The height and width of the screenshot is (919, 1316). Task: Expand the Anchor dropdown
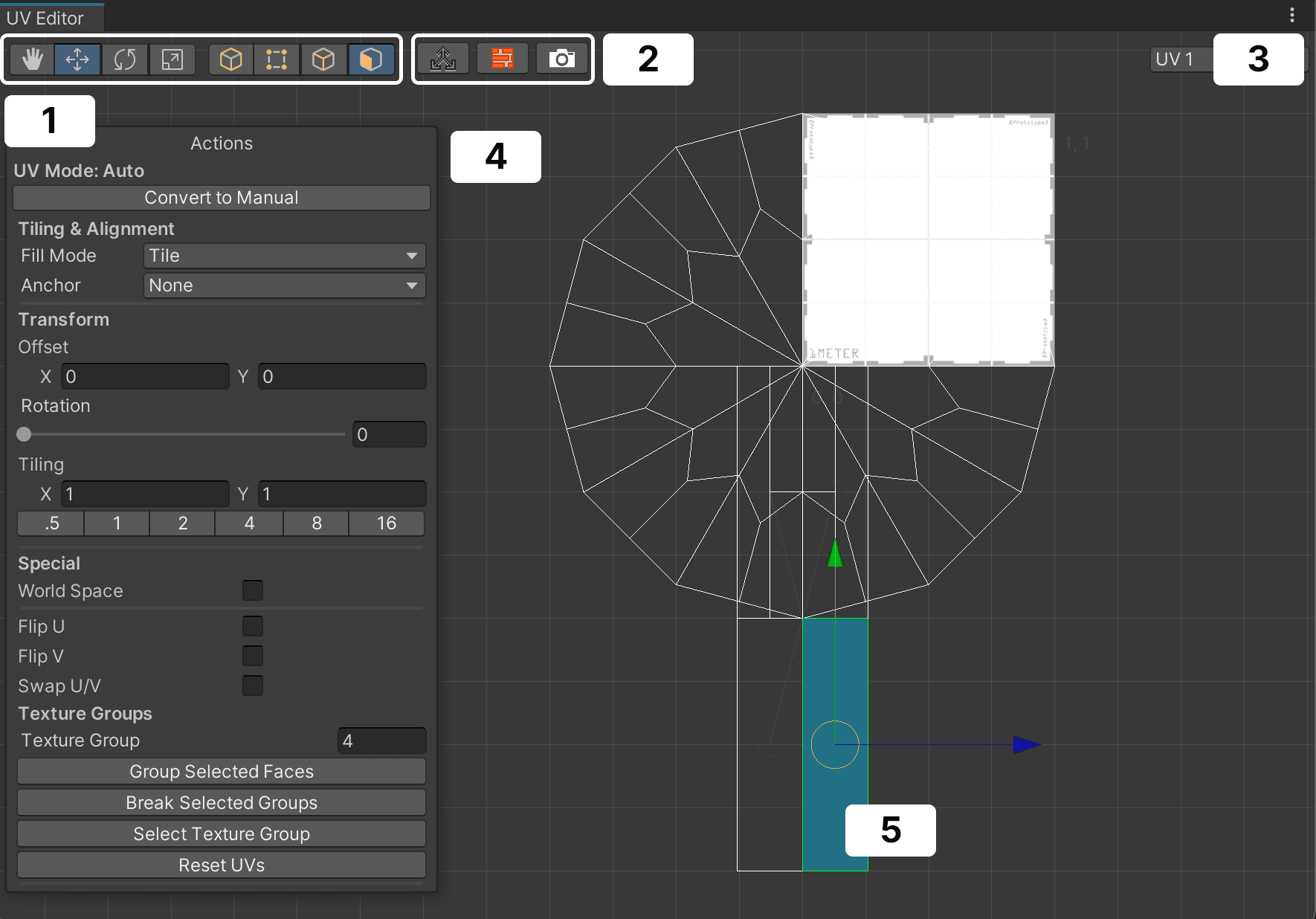[x=284, y=286]
